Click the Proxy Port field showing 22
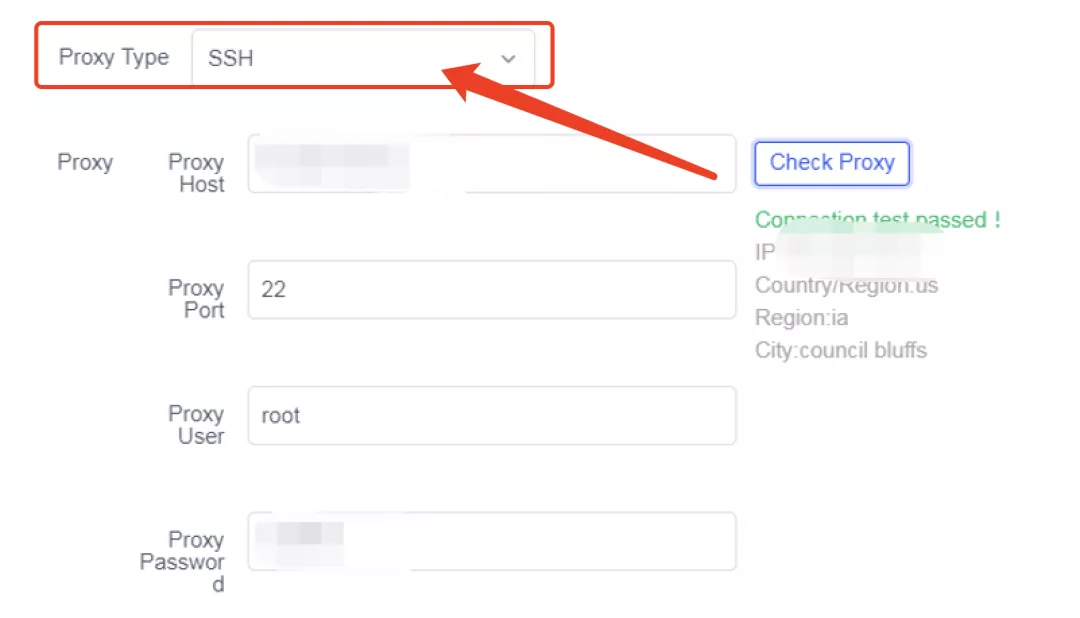Screen dimensions: 1080x618 point(492,289)
